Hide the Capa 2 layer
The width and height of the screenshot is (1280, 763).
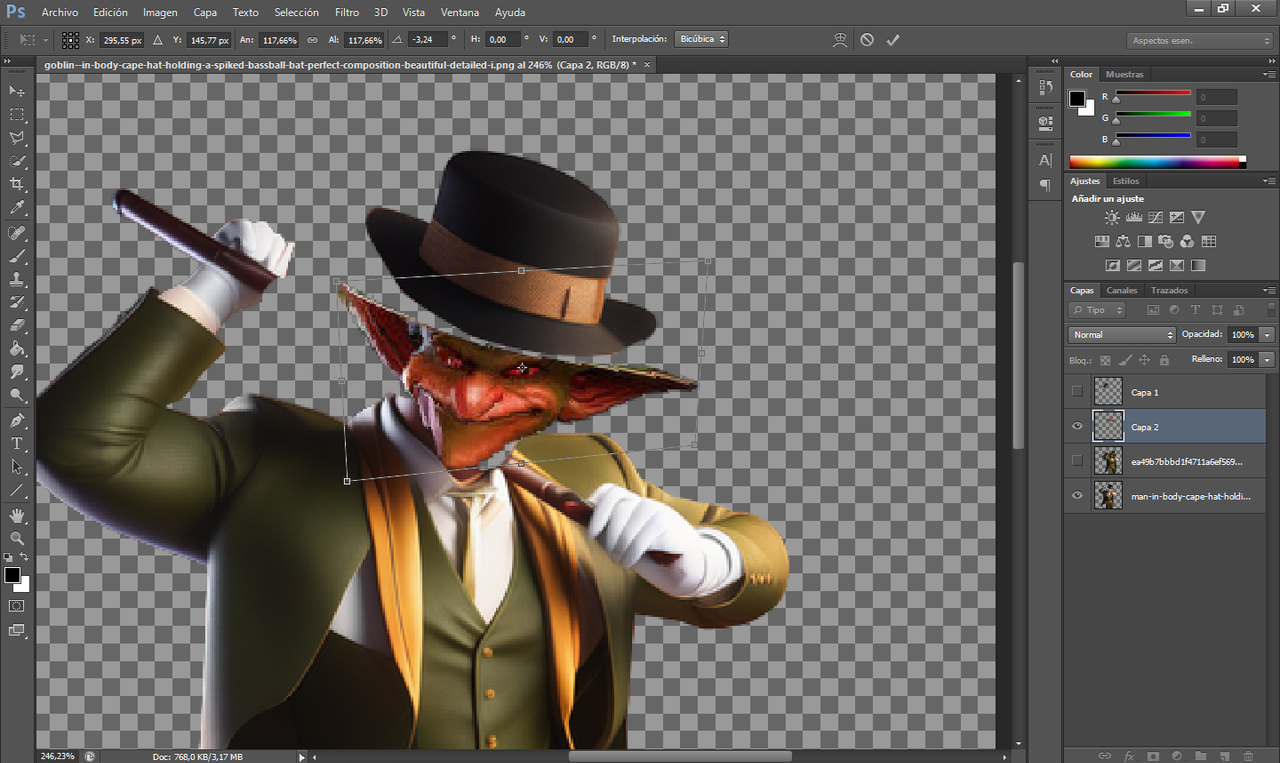tap(1077, 427)
